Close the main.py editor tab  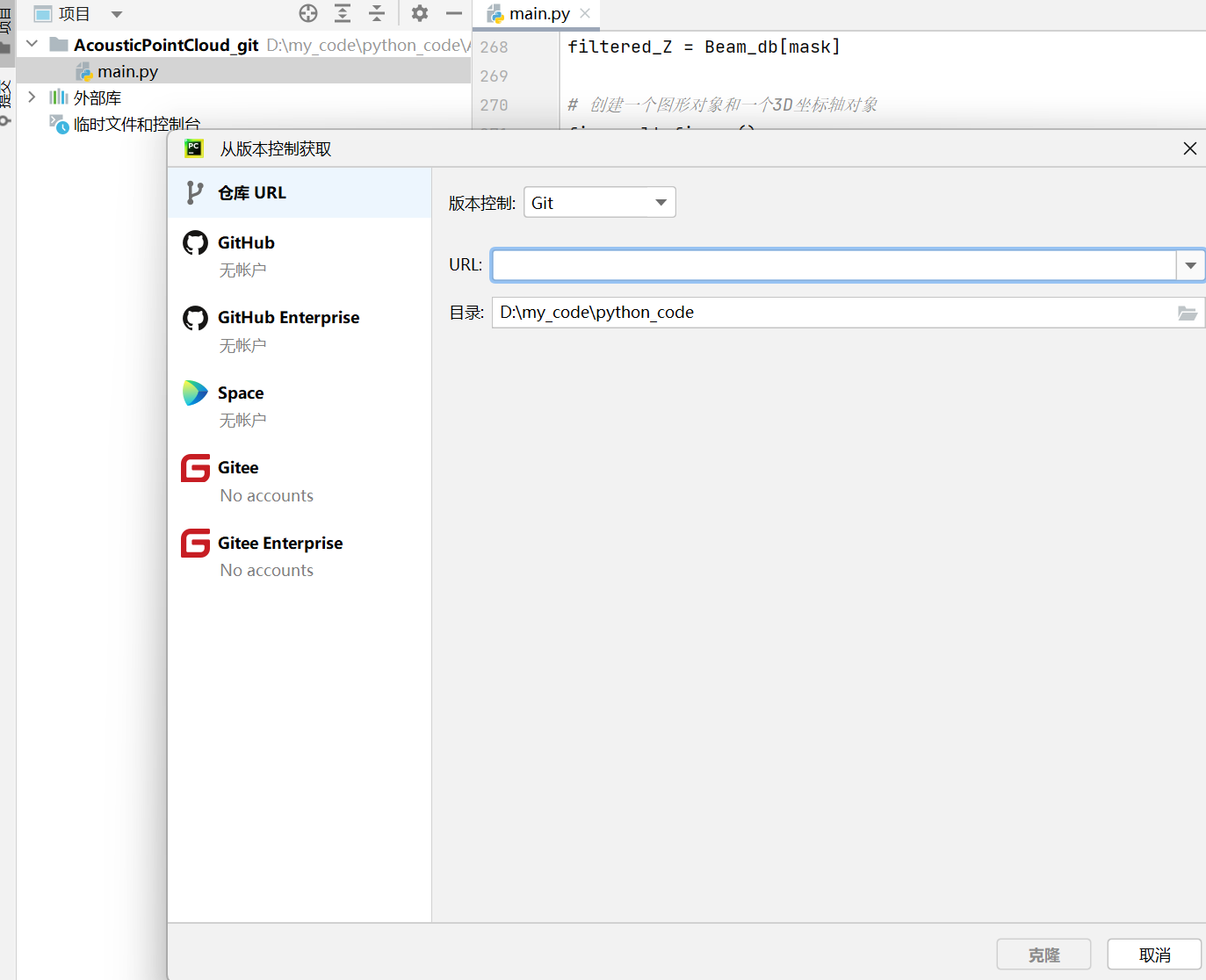pyautogui.click(x=585, y=13)
